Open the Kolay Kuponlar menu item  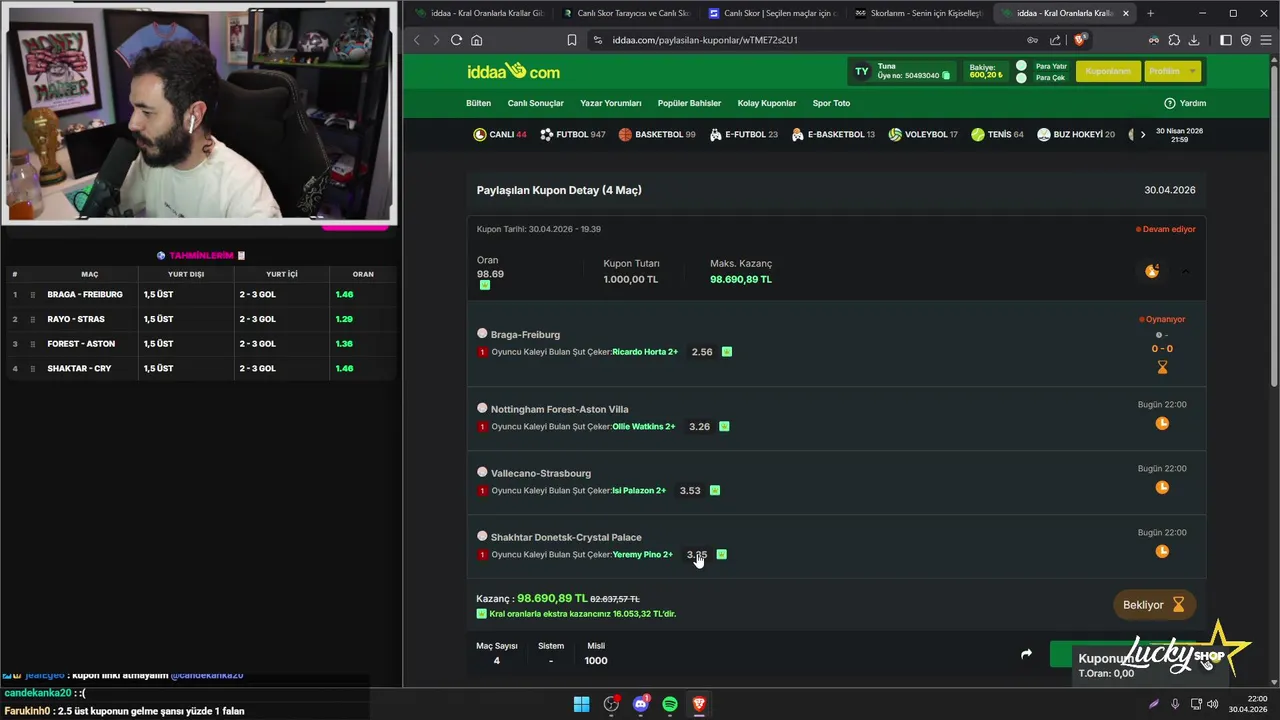point(767,103)
